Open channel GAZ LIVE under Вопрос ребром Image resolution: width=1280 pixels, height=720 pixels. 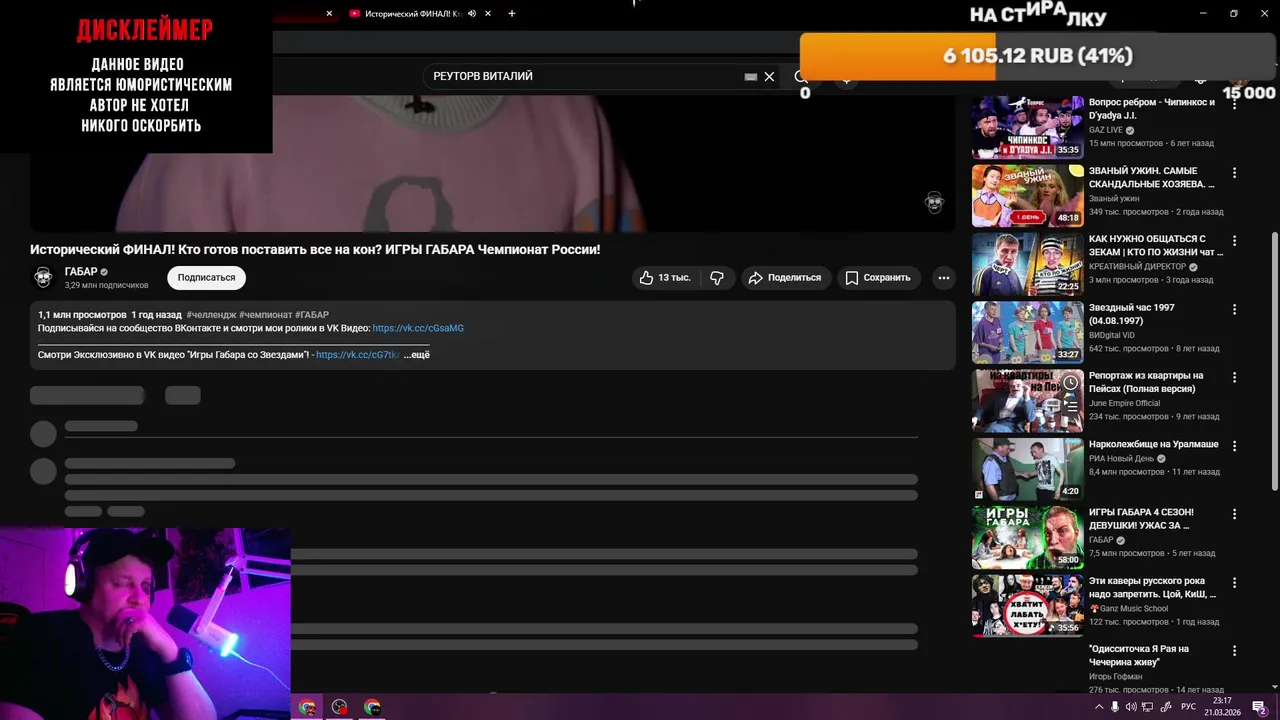coord(1106,130)
